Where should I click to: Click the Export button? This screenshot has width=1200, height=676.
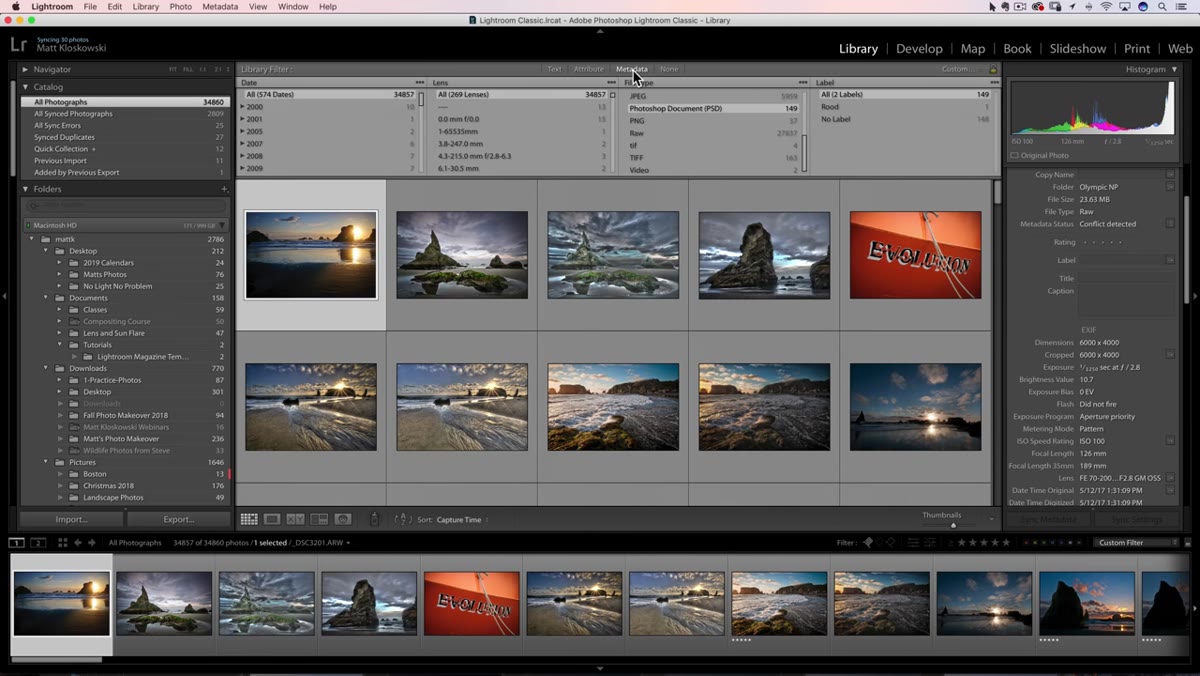(179, 519)
